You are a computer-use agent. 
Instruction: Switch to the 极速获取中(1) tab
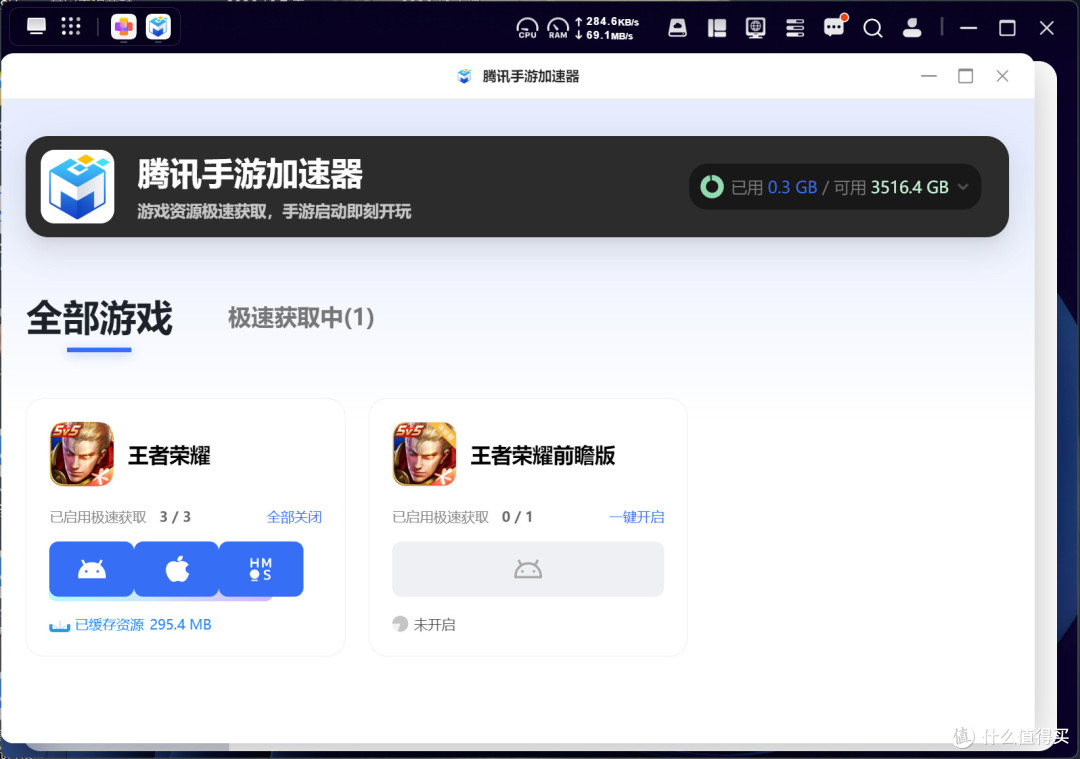[301, 318]
